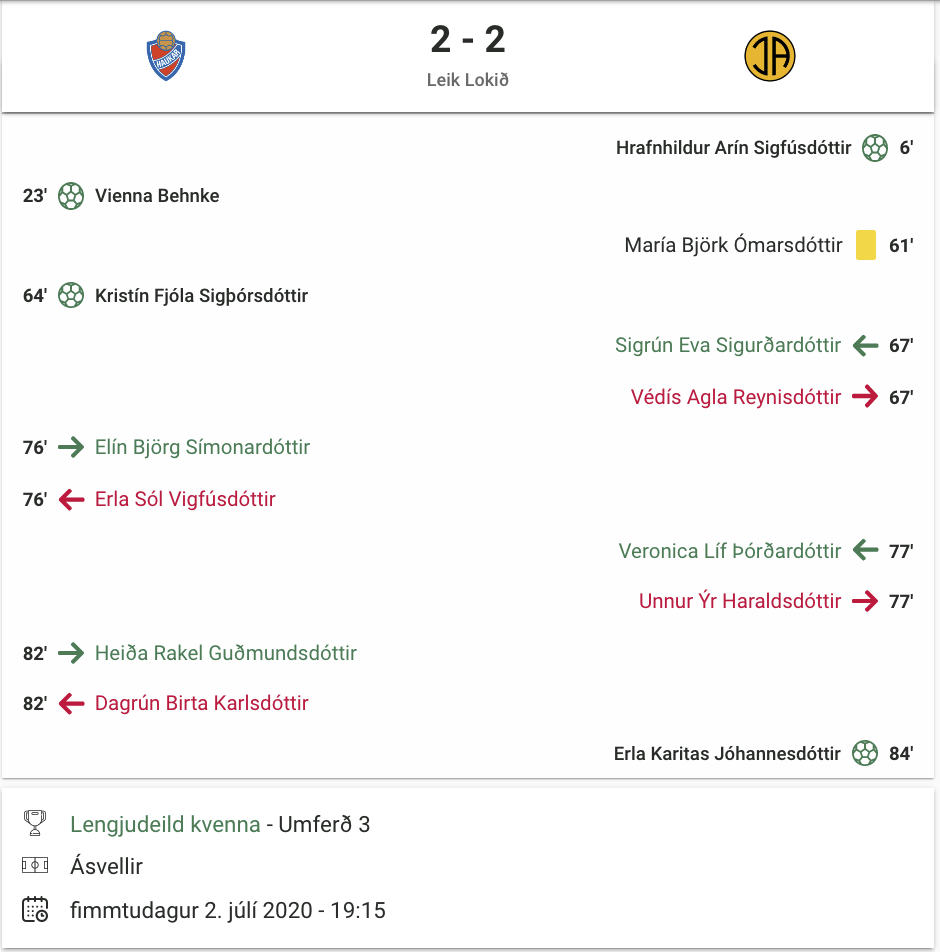Image resolution: width=940 pixels, height=952 pixels.
Task: Click the red arrow beside Dagrún Birta Karlsdóttir
Action: point(71,704)
